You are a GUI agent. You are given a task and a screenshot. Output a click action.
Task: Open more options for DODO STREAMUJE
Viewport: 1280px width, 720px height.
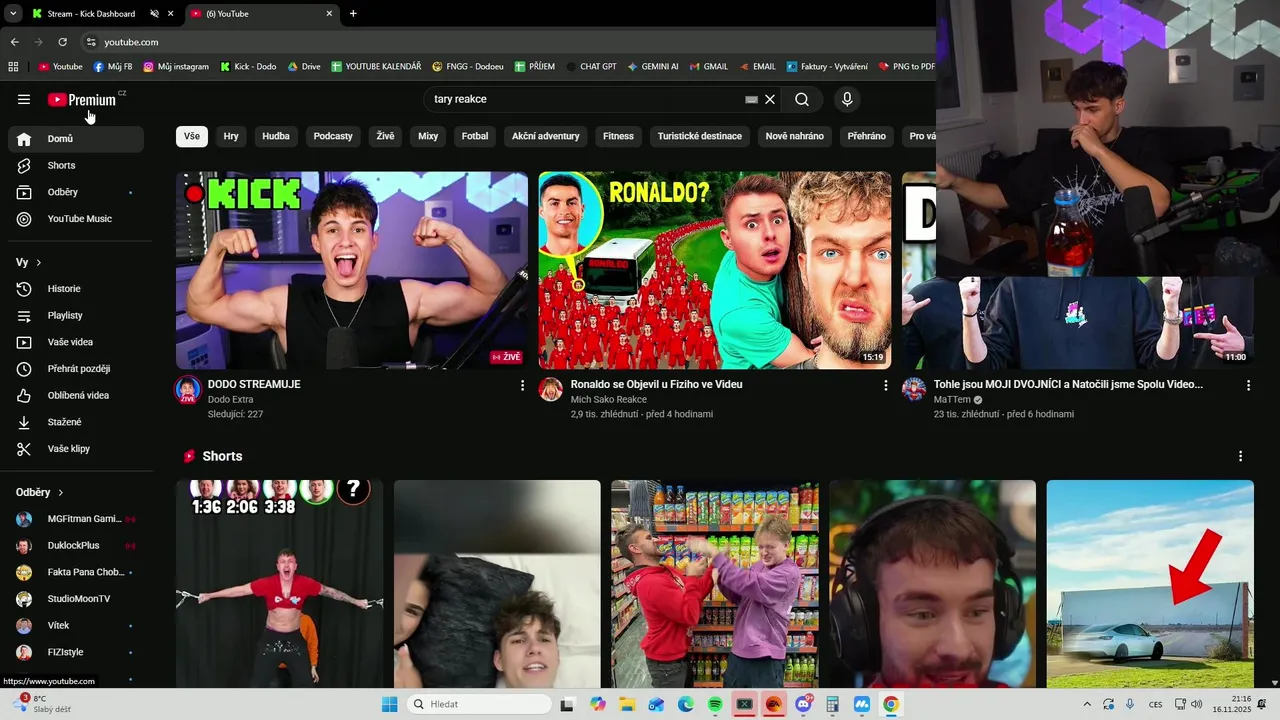coord(522,385)
